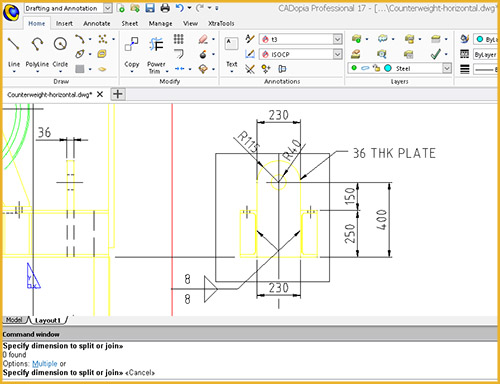500x384 pixels.
Task: Toggle the Steel layer freeze icon
Action: (x=365, y=68)
